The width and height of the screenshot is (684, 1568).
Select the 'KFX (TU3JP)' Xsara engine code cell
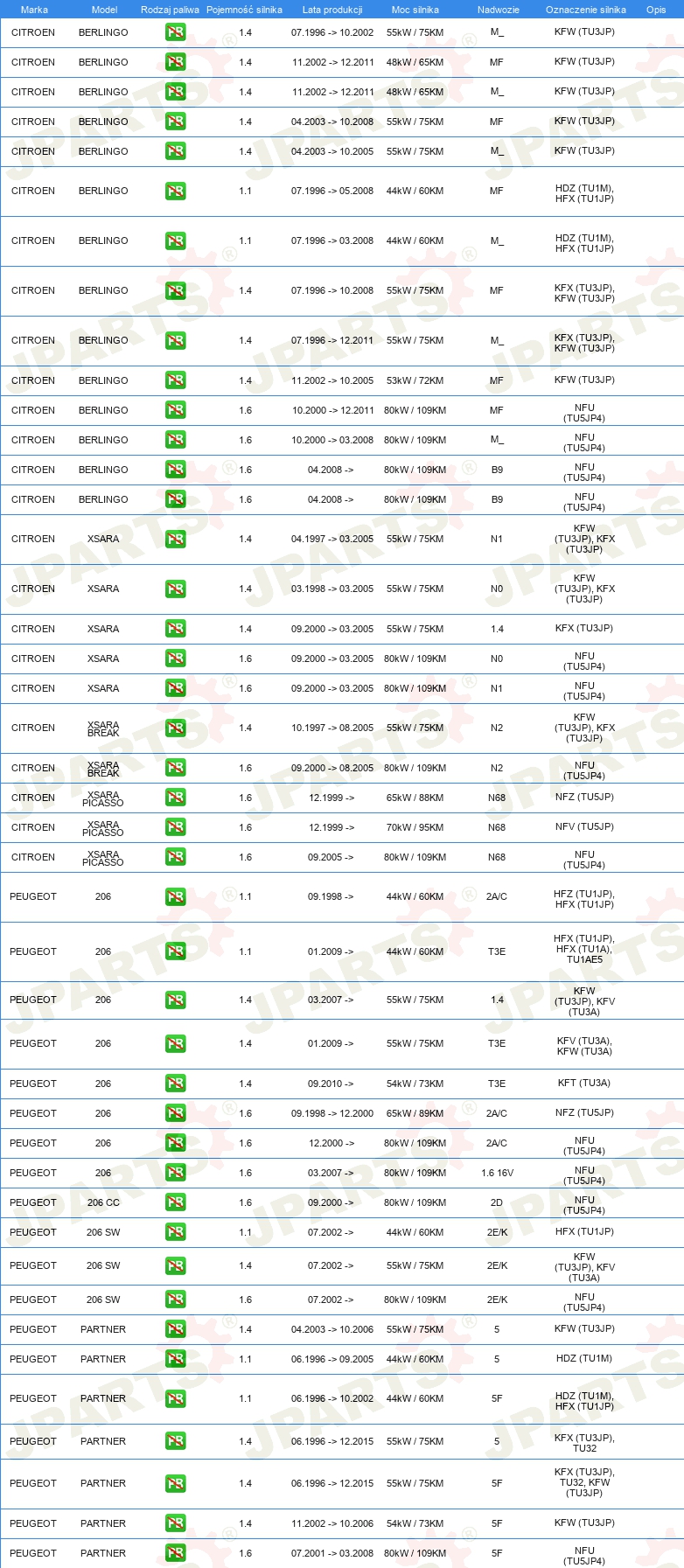point(584,628)
